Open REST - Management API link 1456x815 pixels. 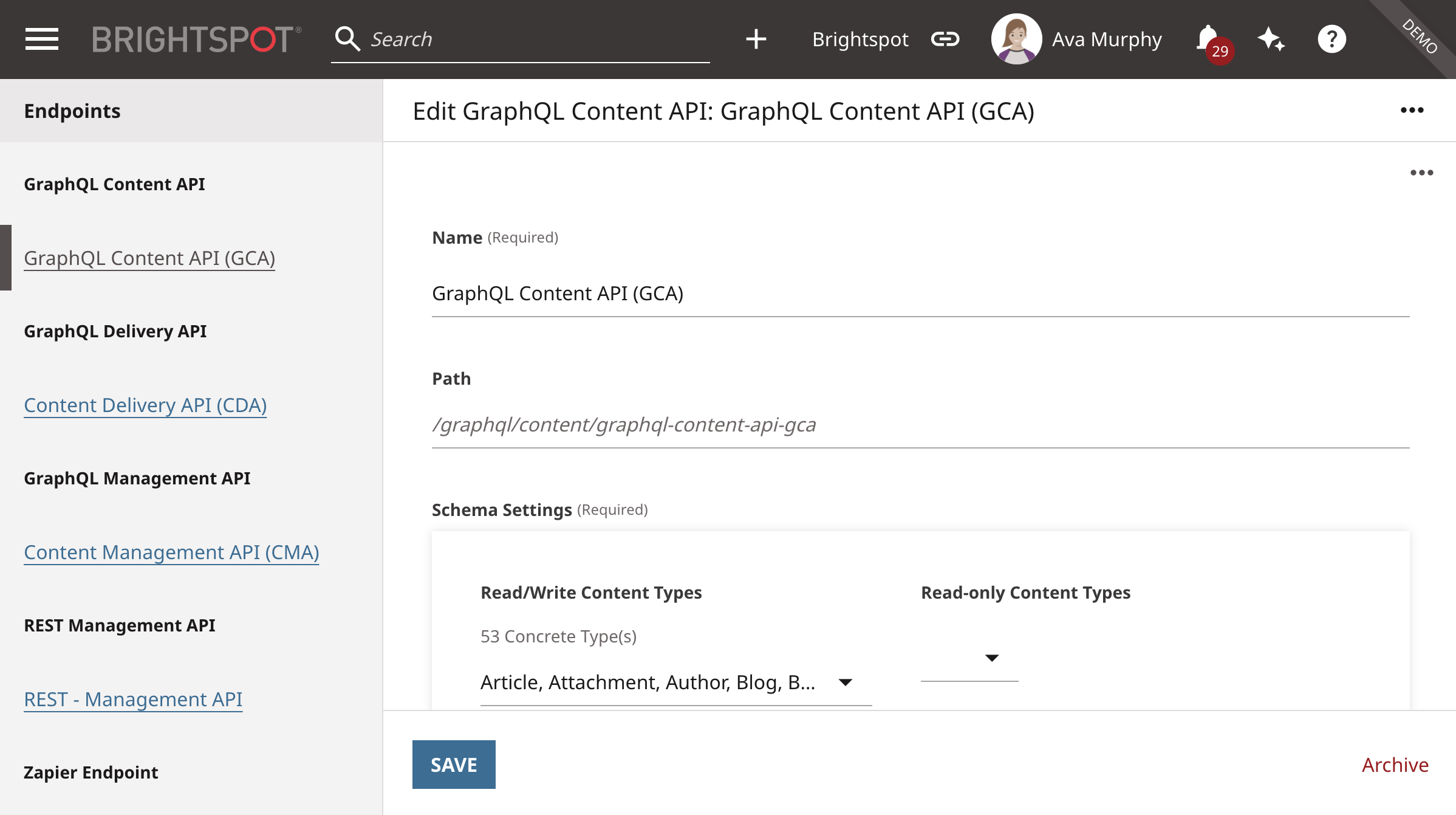(x=133, y=699)
